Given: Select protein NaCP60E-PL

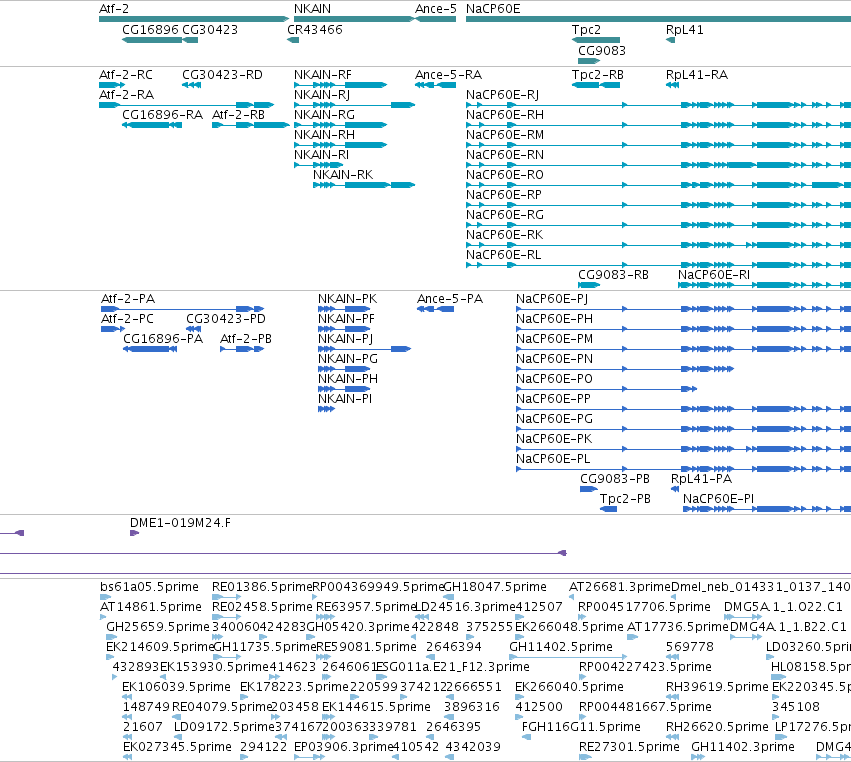Looking at the screenshot, I should (x=553, y=459).
